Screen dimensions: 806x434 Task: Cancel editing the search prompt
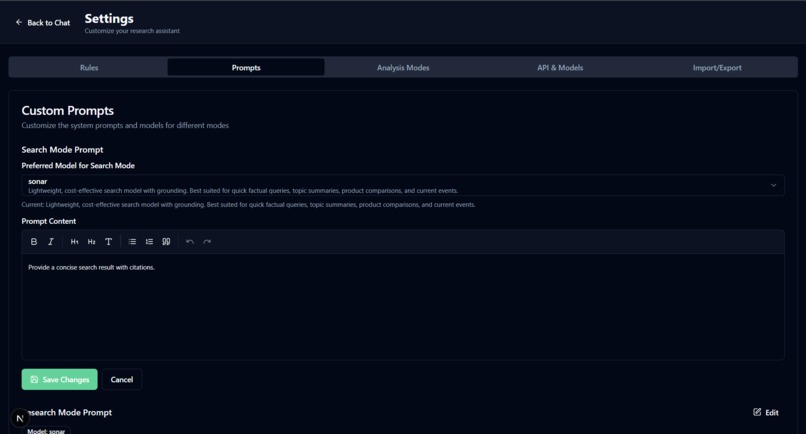pos(122,379)
